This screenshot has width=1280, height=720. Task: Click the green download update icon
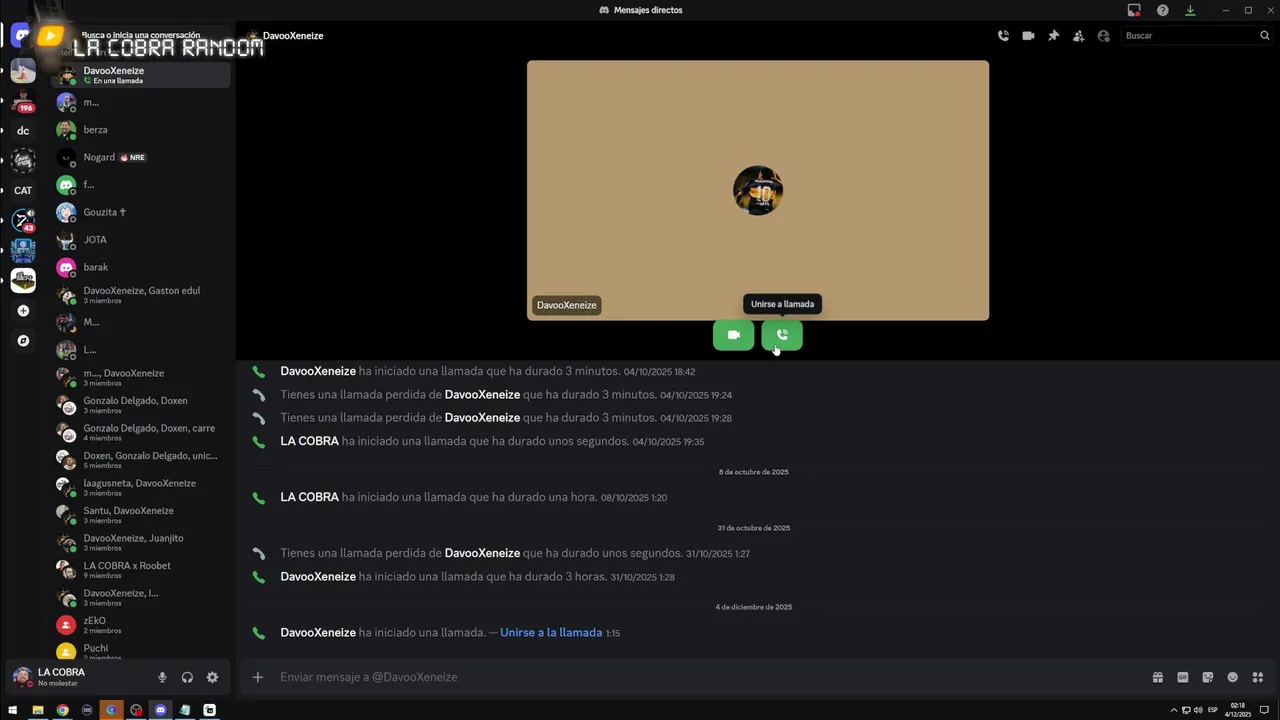click(x=1190, y=10)
